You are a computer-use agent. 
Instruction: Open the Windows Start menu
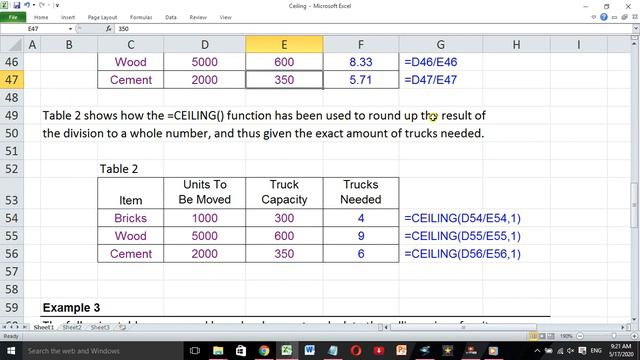(11, 351)
